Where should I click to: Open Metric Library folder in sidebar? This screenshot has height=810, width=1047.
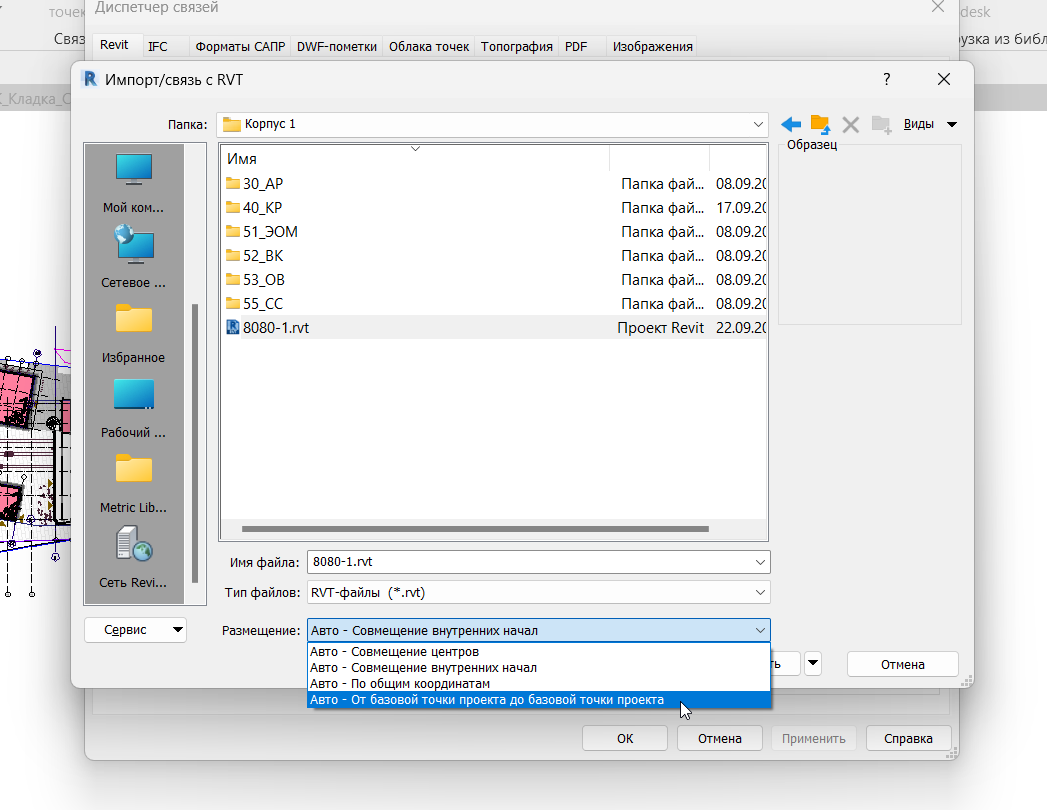point(134,482)
